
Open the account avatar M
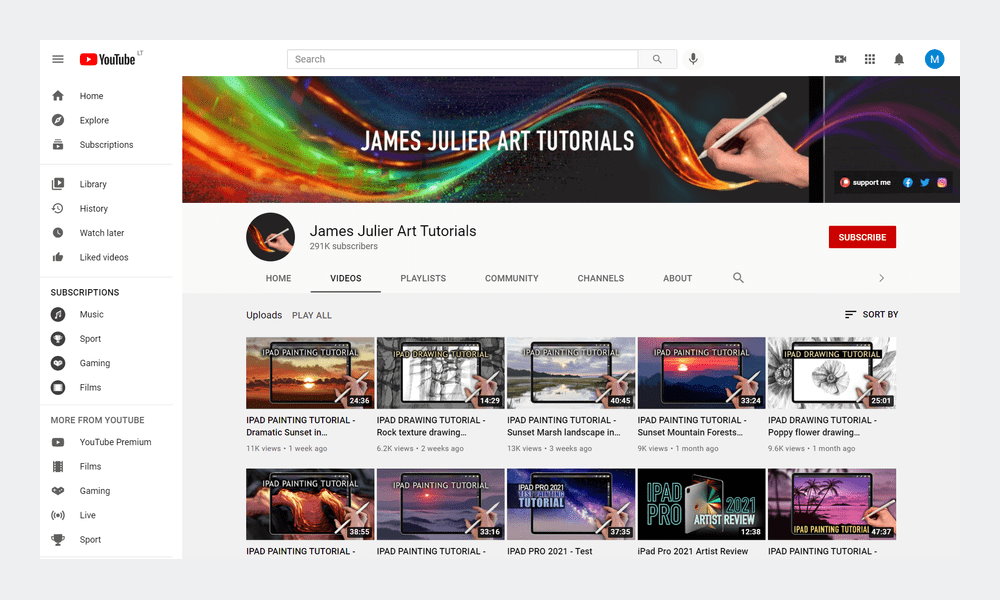[x=934, y=59]
